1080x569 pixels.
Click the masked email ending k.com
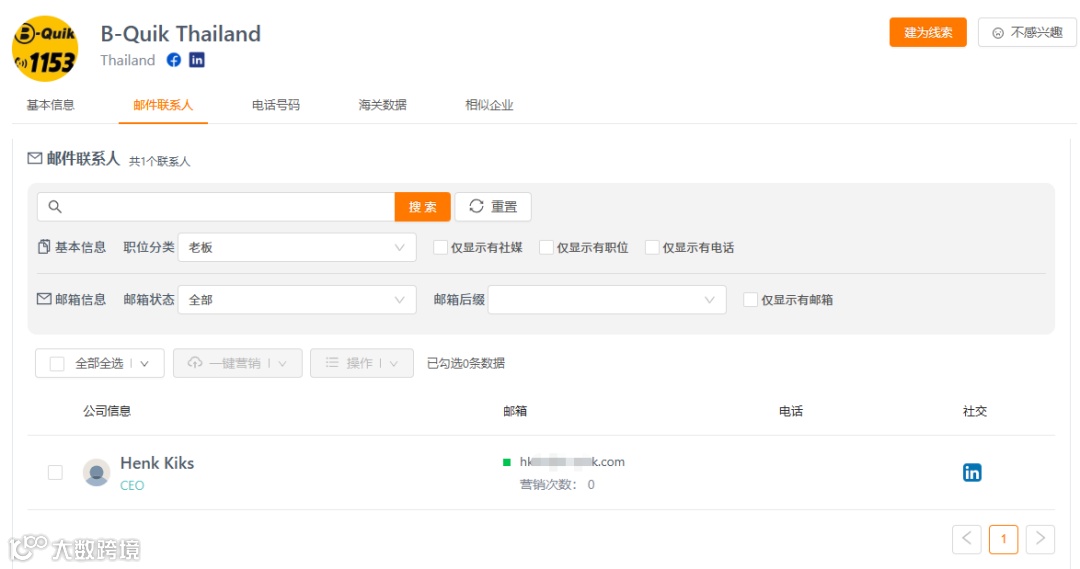[x=572, y=462]
